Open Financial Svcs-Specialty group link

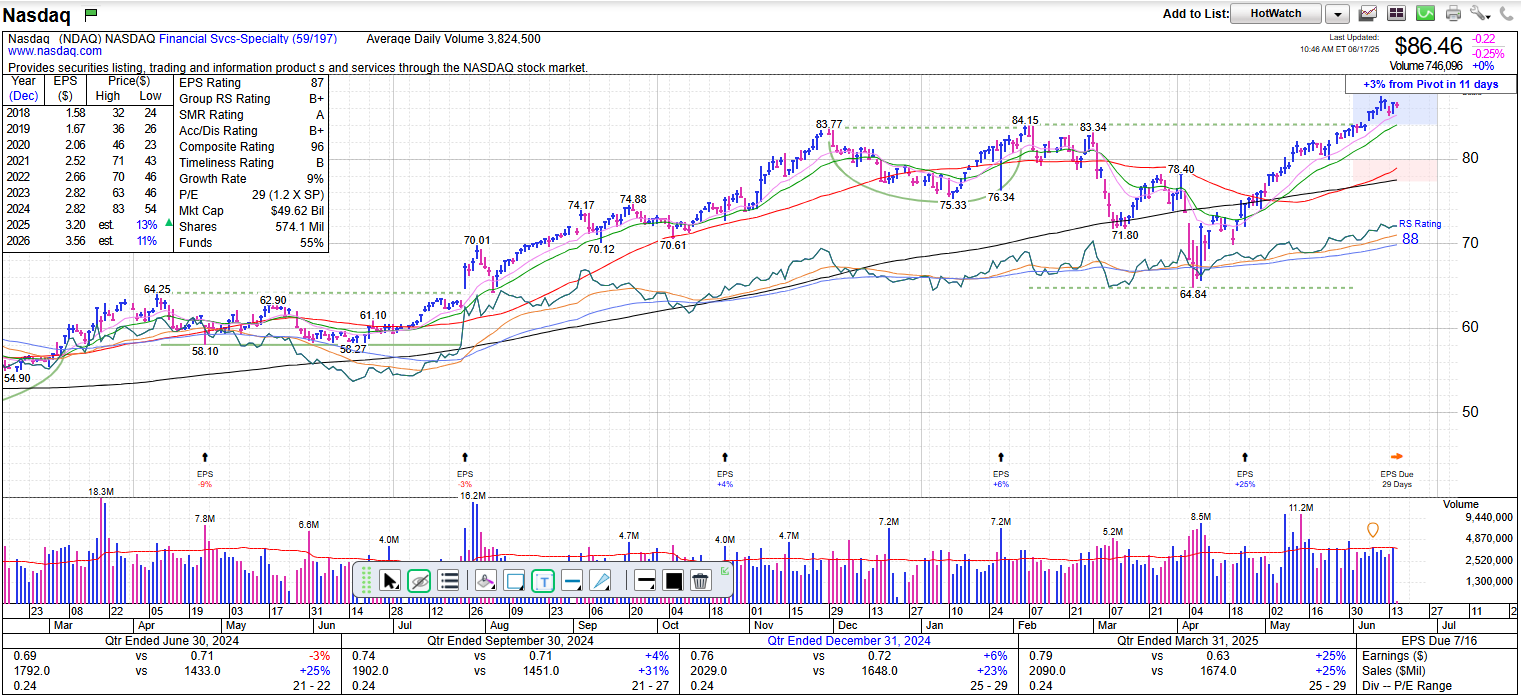click(x=248, y=39)
